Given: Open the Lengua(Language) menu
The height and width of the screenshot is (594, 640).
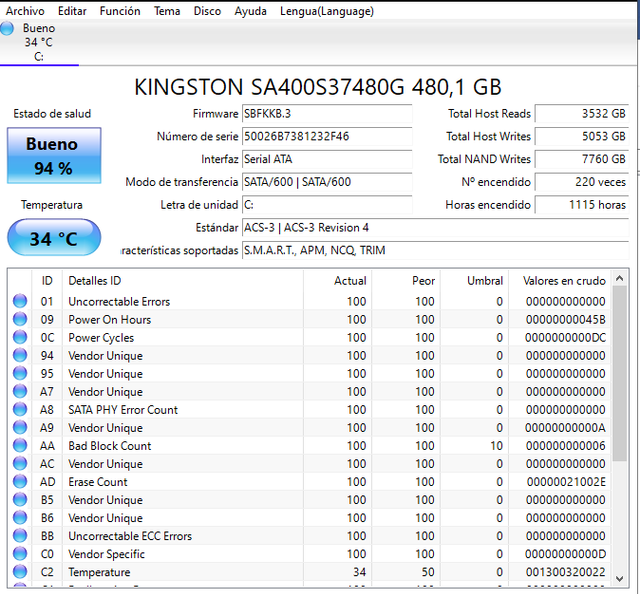Looking at the screenshot, I should tap(327, 11).
